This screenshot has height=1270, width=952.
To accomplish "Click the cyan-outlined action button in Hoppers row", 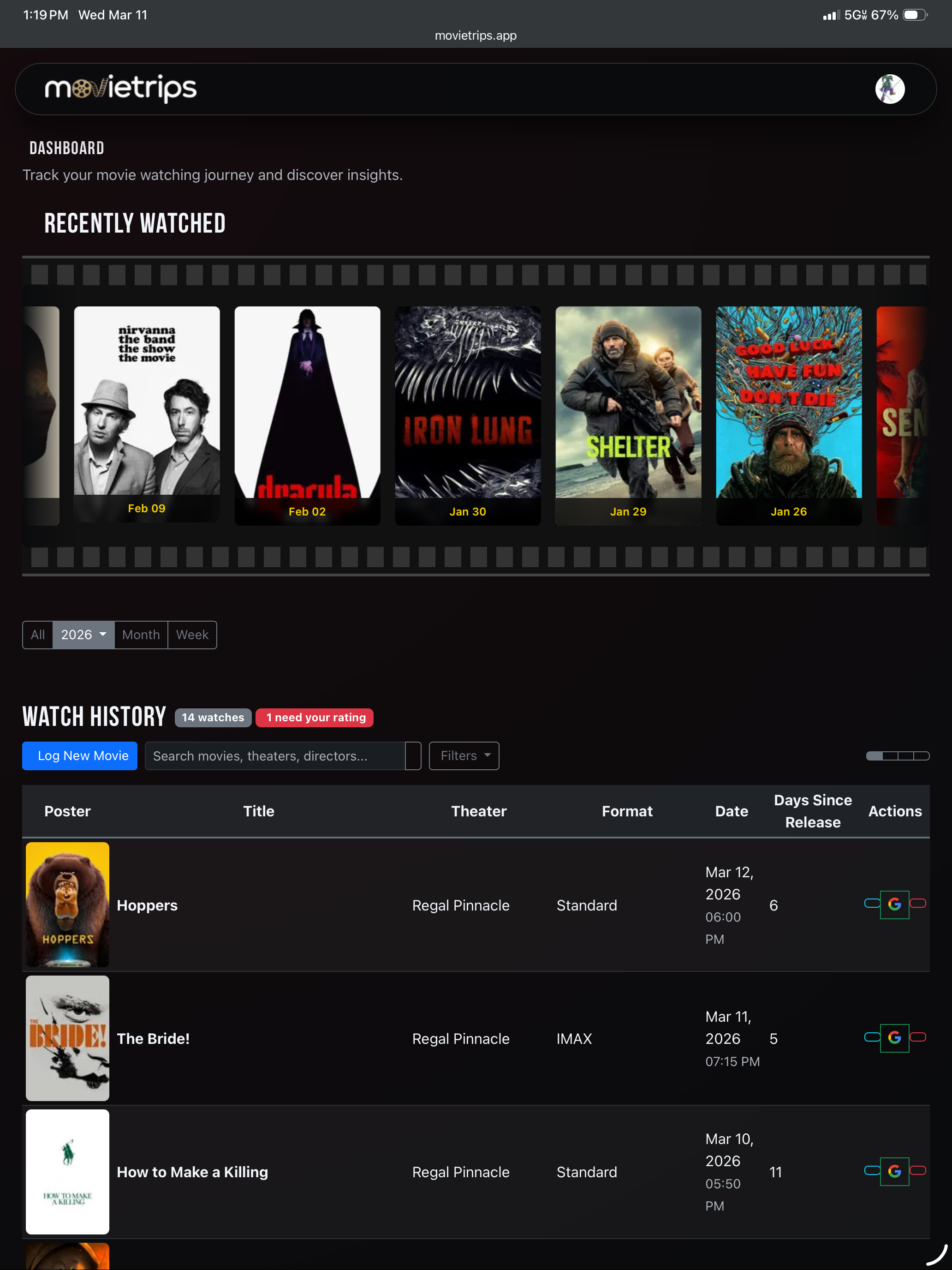I will [x=872, y=904].
